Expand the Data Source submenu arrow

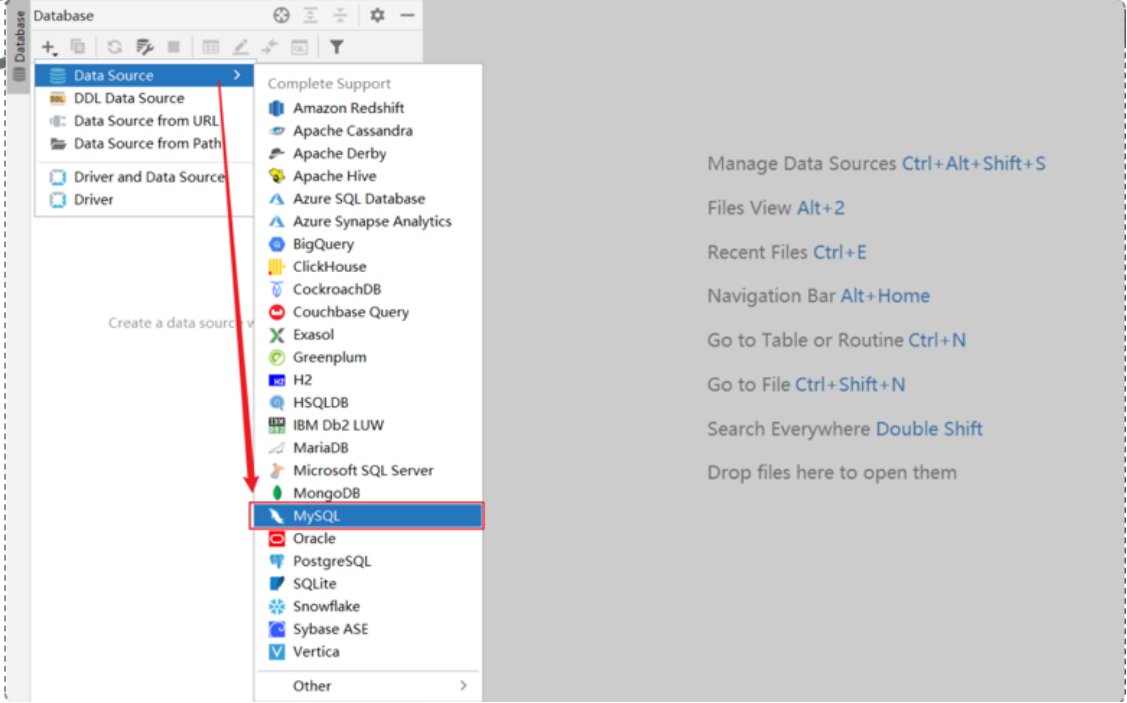coord(237,75)
